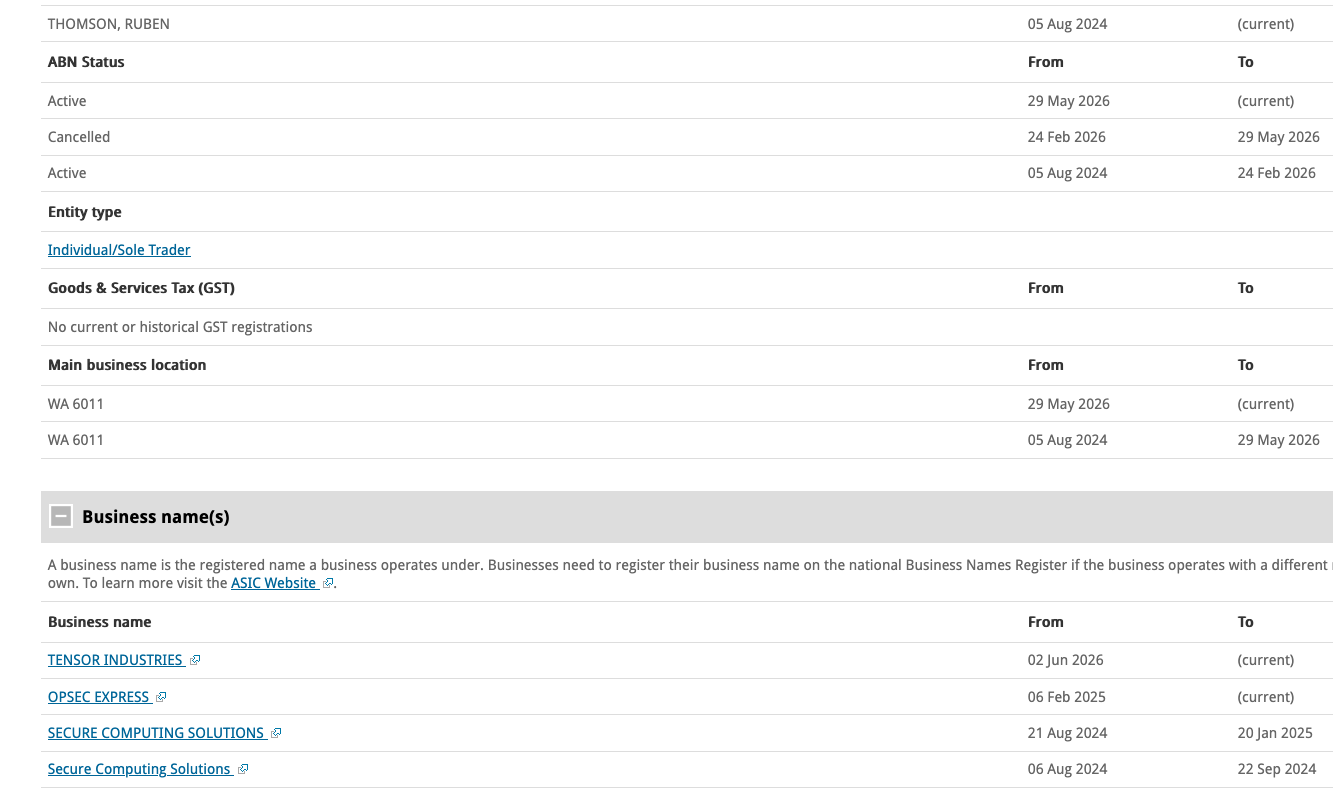Click the Cancelled status entry
The height and width of the screenshot is (798, 1333).
point(79,137)
